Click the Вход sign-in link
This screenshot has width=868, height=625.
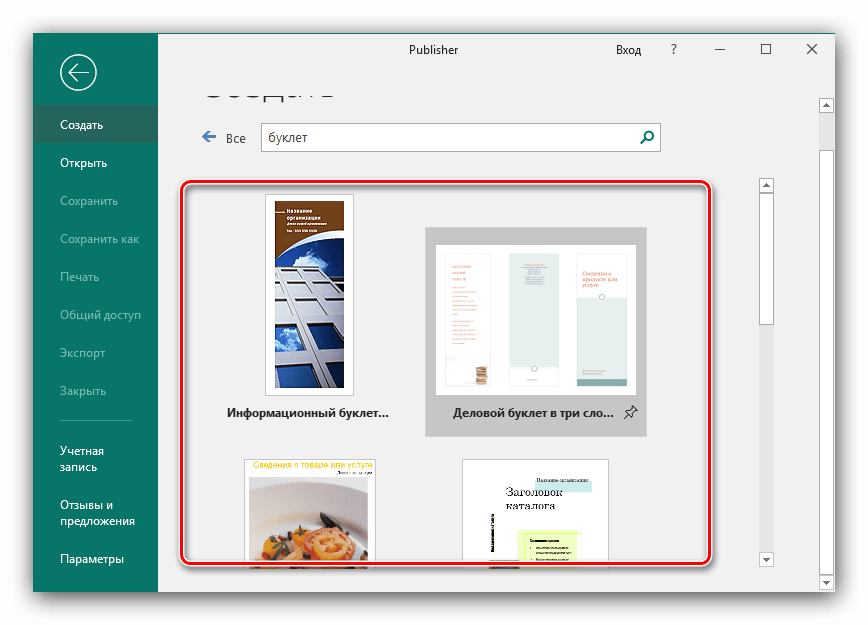pos(629,49)
